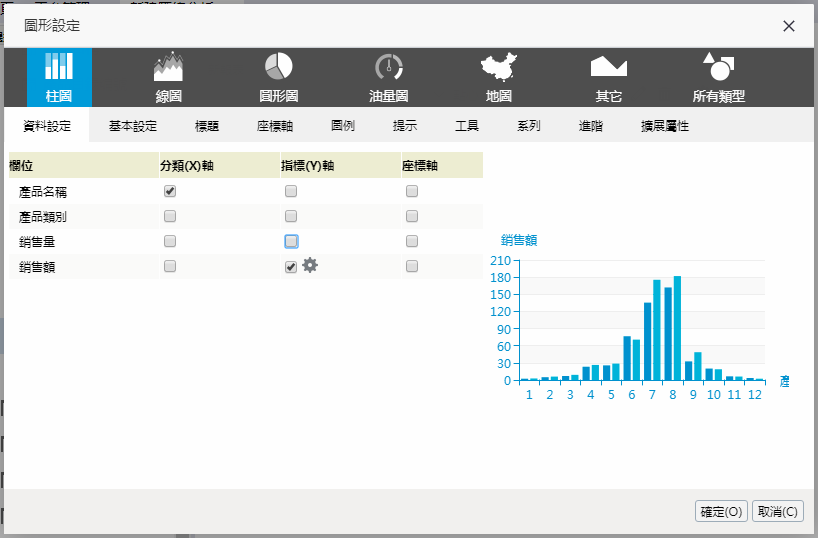Switch to the 基本設定 tab
The image size is (818, 538).
133,127
